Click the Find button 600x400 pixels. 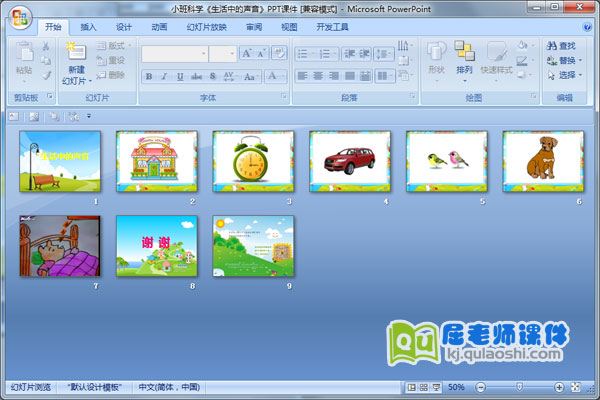coord(561,46)
